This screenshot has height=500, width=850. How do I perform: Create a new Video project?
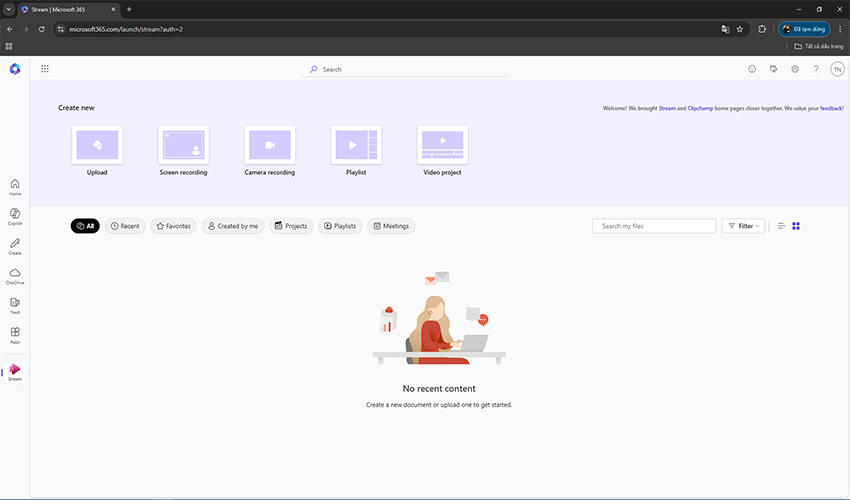pyautogui.click(x=442, y=151)
